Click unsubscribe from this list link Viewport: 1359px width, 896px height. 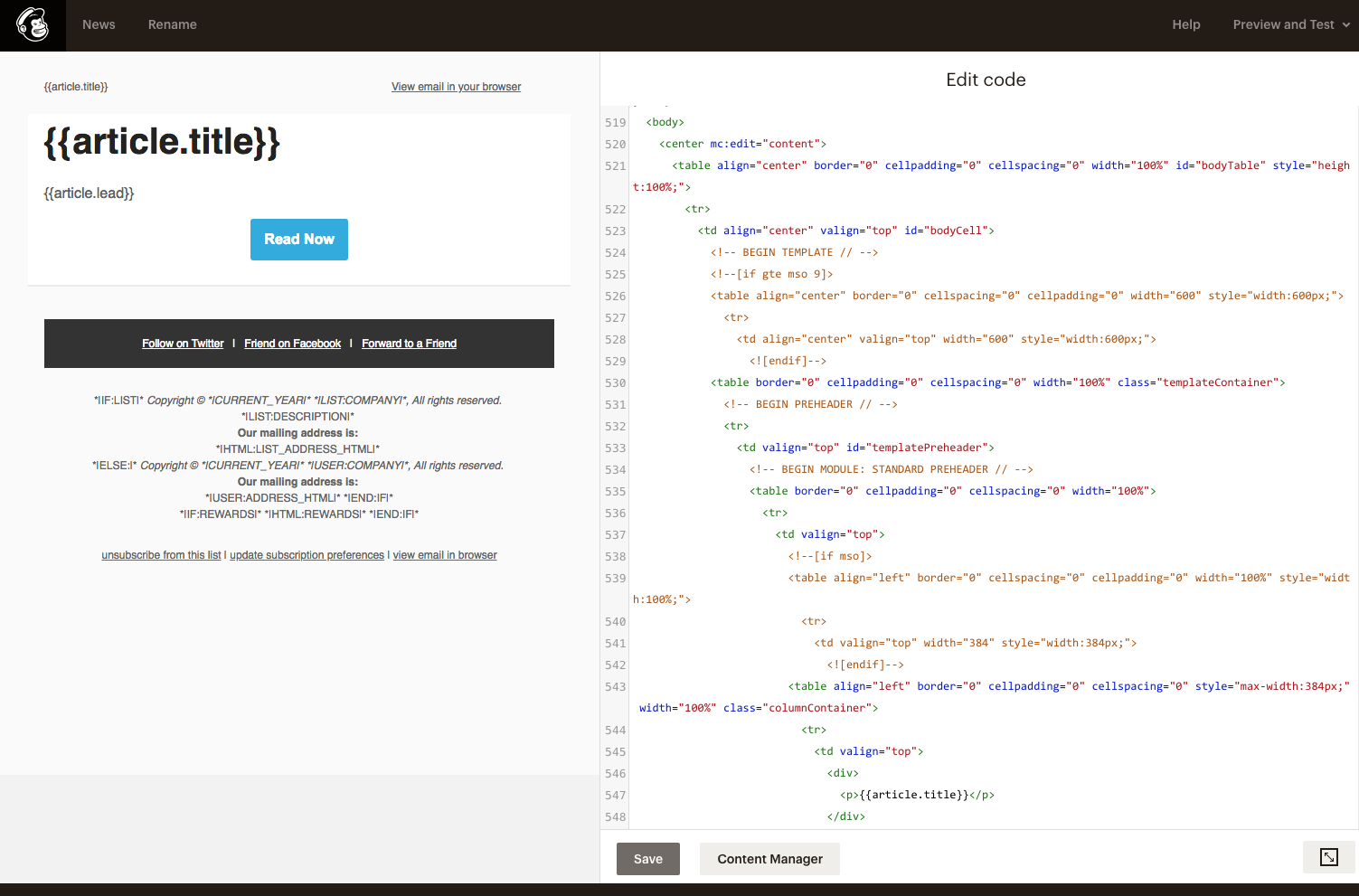pos(161,555)
